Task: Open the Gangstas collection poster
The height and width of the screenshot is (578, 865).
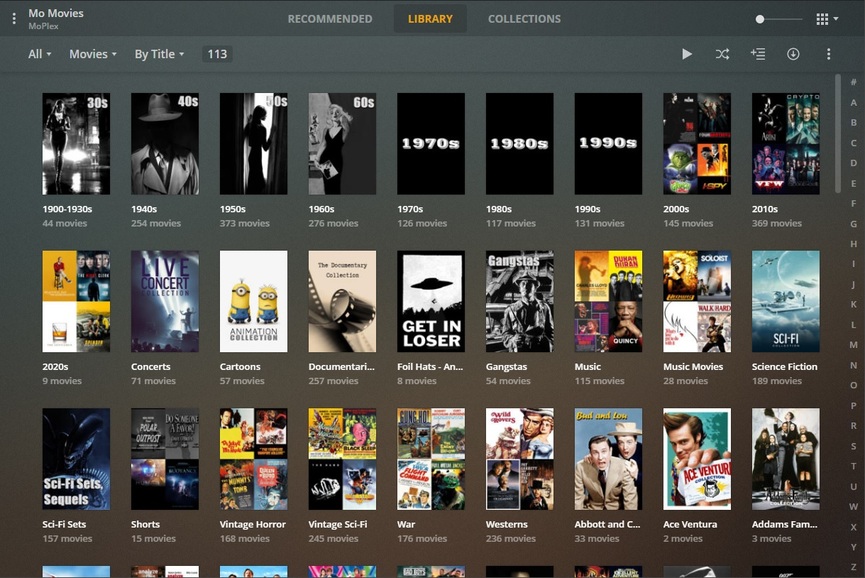Action: 520,301
